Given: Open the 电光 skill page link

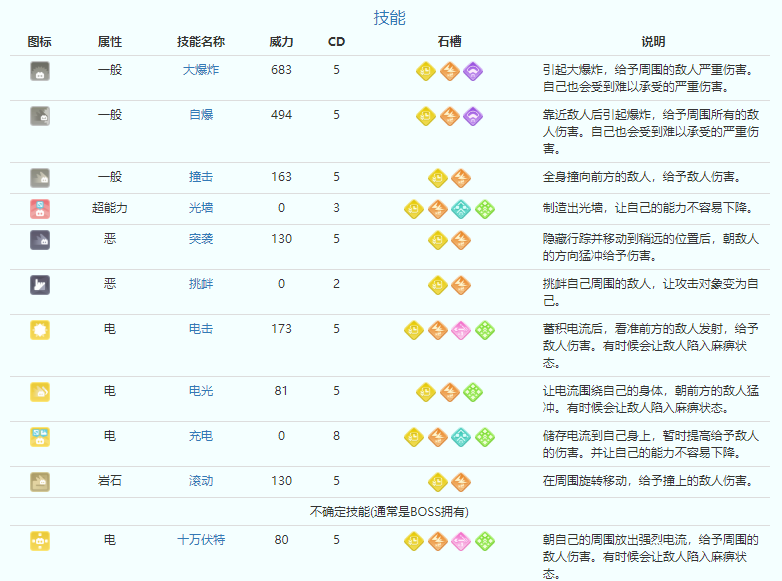Looking at the screenshot, I should [x=201, y=391].
